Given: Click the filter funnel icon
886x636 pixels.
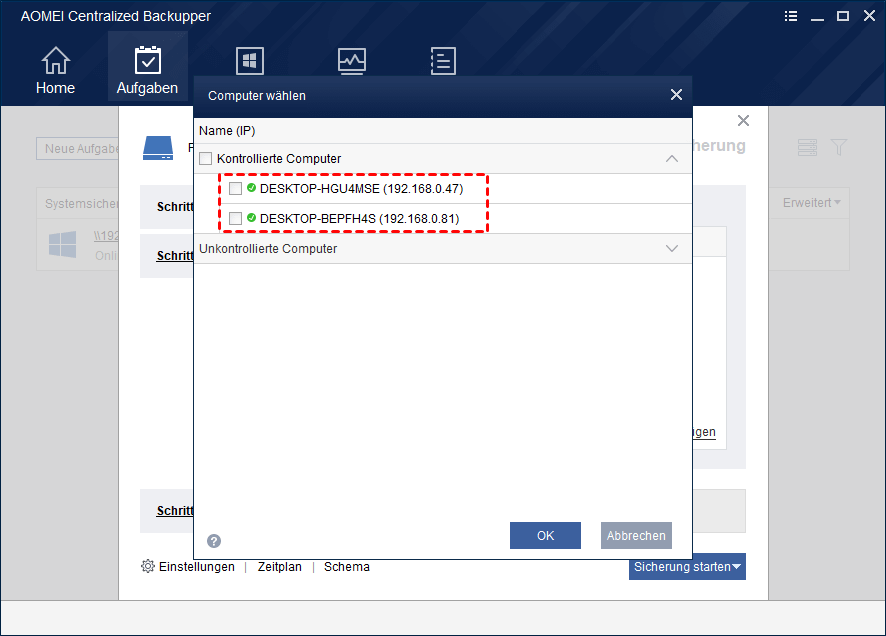Looking at the screenshot, I should click(x=839, y=147).
